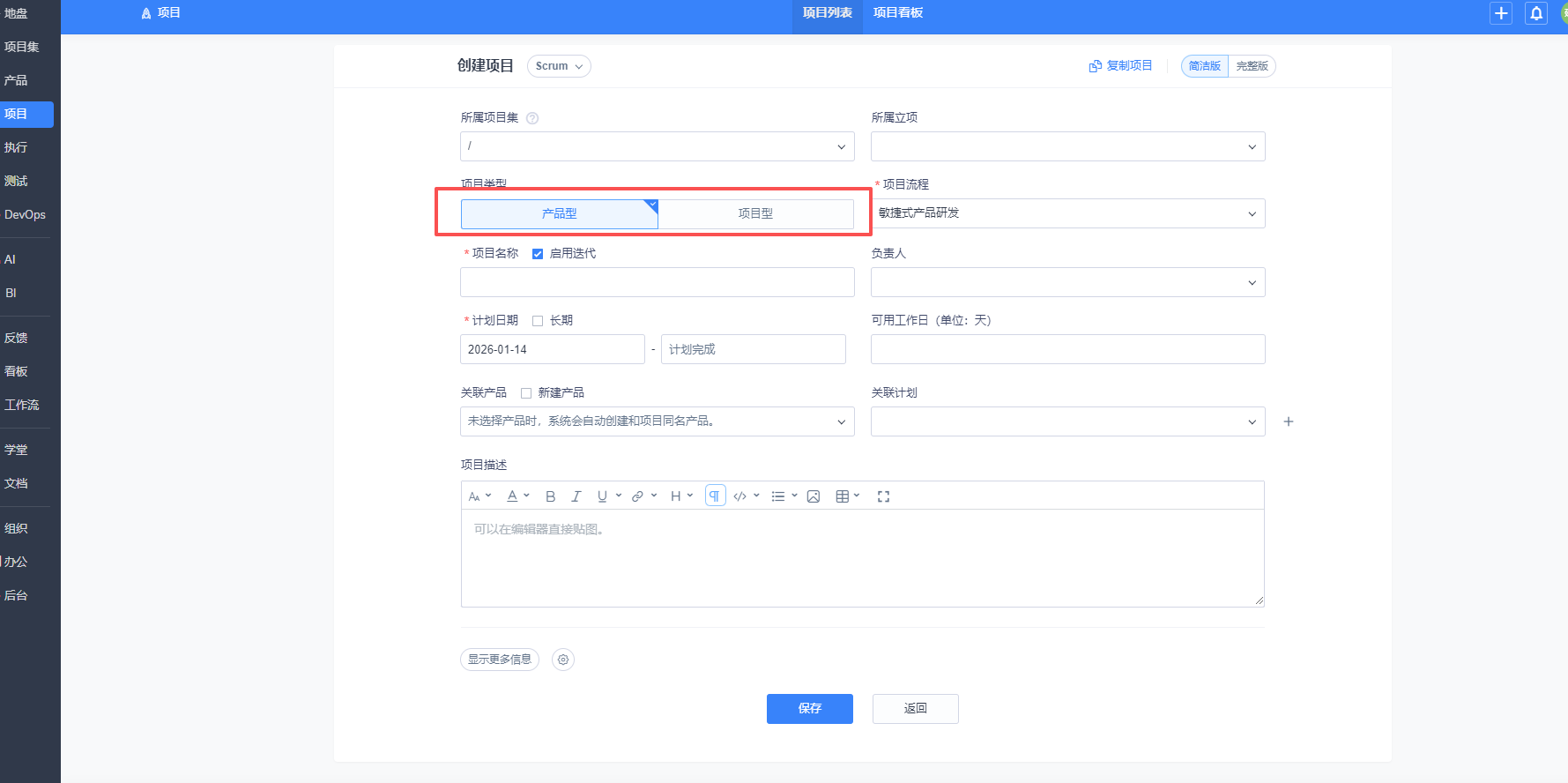Click the gear icon beside 显示更多信息
This screenshot has height=783, width=1568.
563,660
